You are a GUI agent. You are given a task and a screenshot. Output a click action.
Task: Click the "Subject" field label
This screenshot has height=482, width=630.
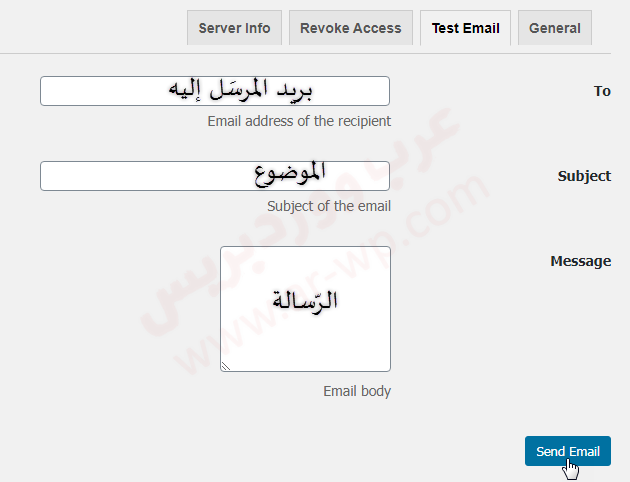584,176
